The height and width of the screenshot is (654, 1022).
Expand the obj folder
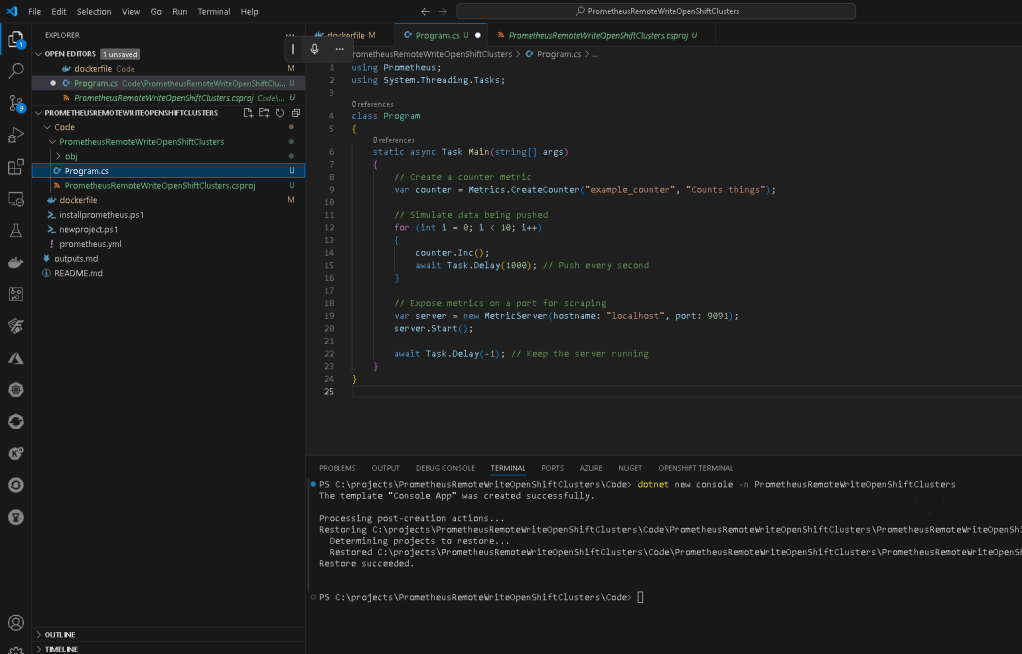[x=58, y=156]
